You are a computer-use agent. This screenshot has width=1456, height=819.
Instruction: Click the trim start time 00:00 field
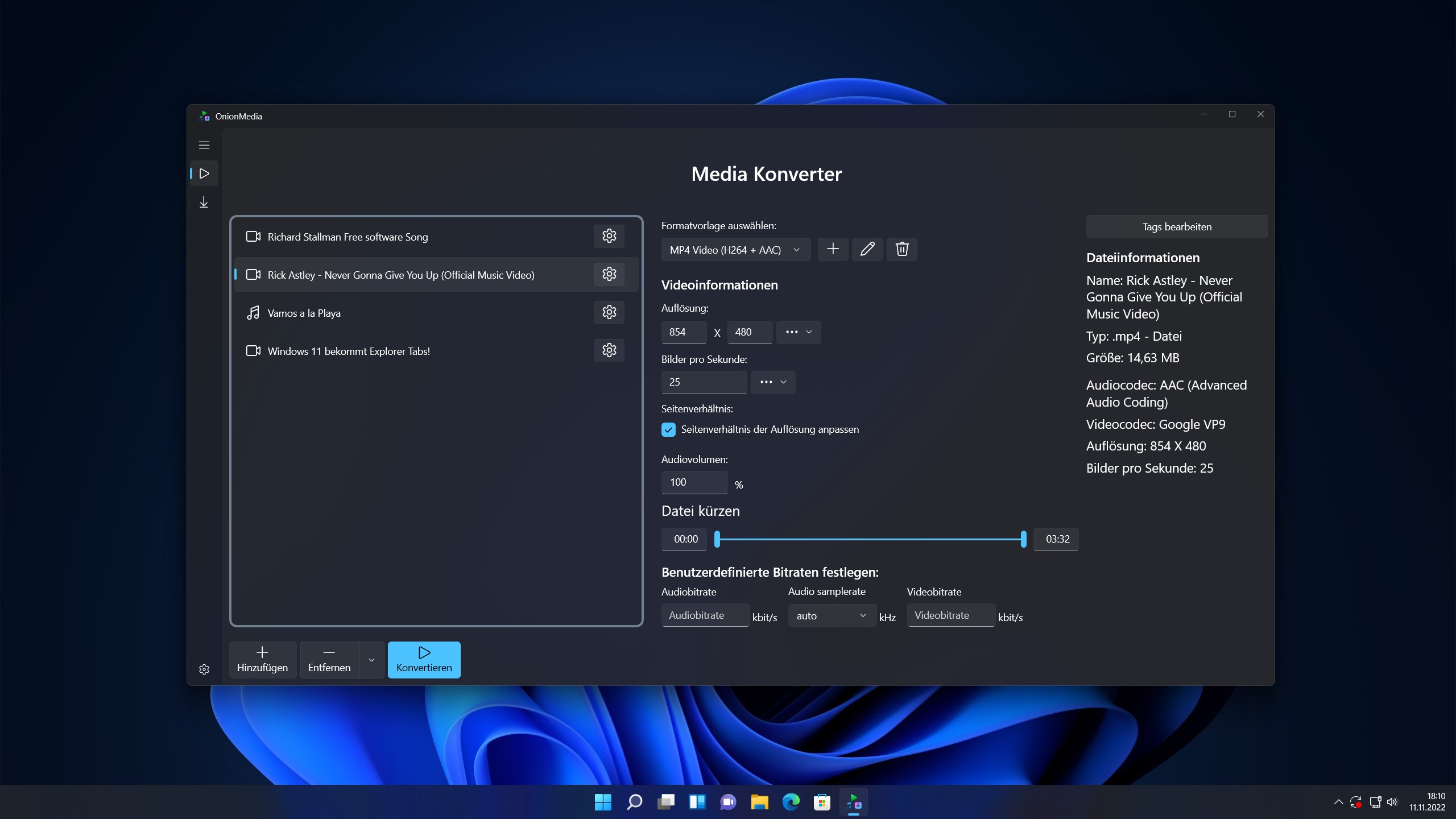(x=684, y=539)
